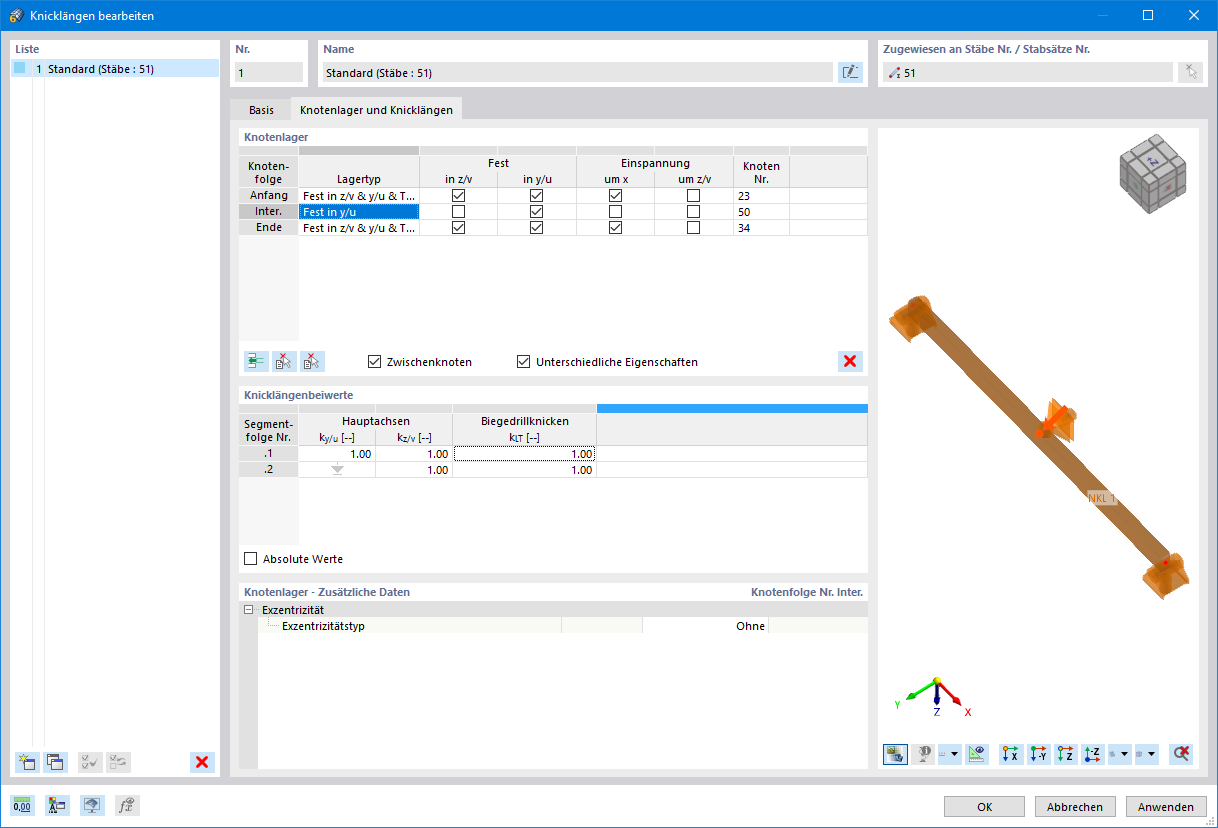
Task: Select the Knotenlager und Knicklängen tab
Action: (376, 110)
